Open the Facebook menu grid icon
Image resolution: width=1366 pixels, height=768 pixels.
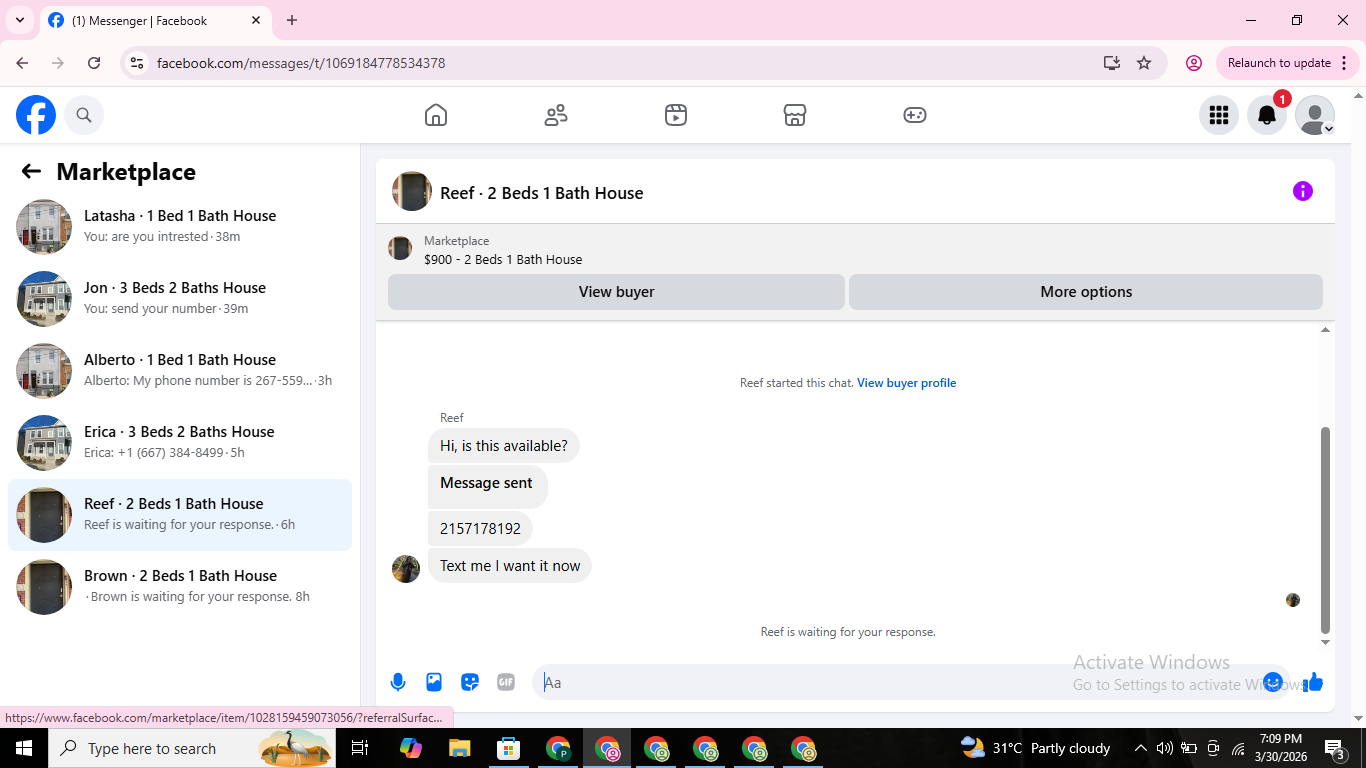(x=1219, y=115)
